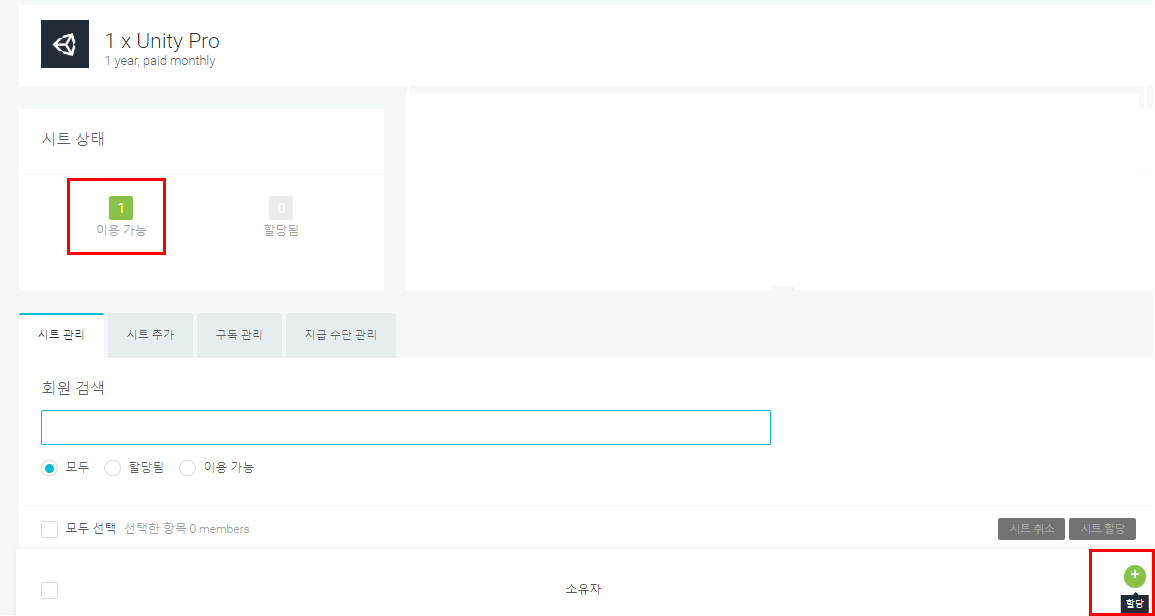The image size is (1155, 616).
Task: Click the Unity logo icon
Action: click(x=65, y=44)
